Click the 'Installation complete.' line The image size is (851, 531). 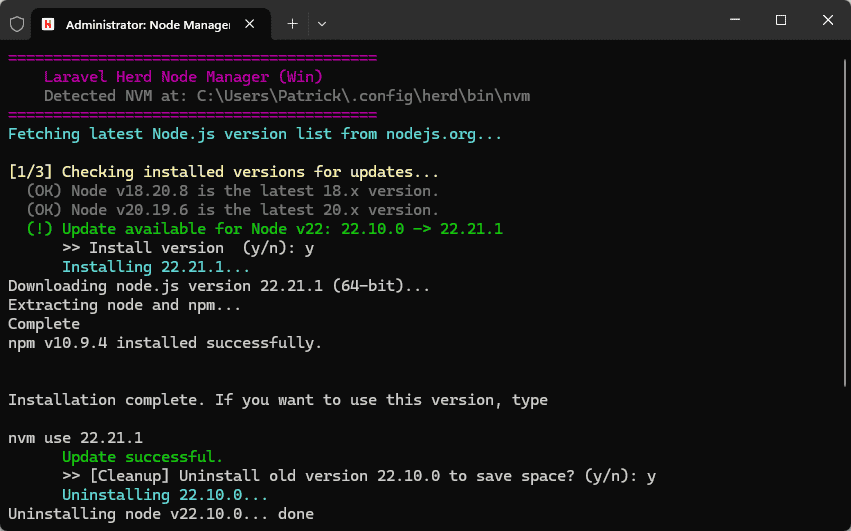pos(278,400)
